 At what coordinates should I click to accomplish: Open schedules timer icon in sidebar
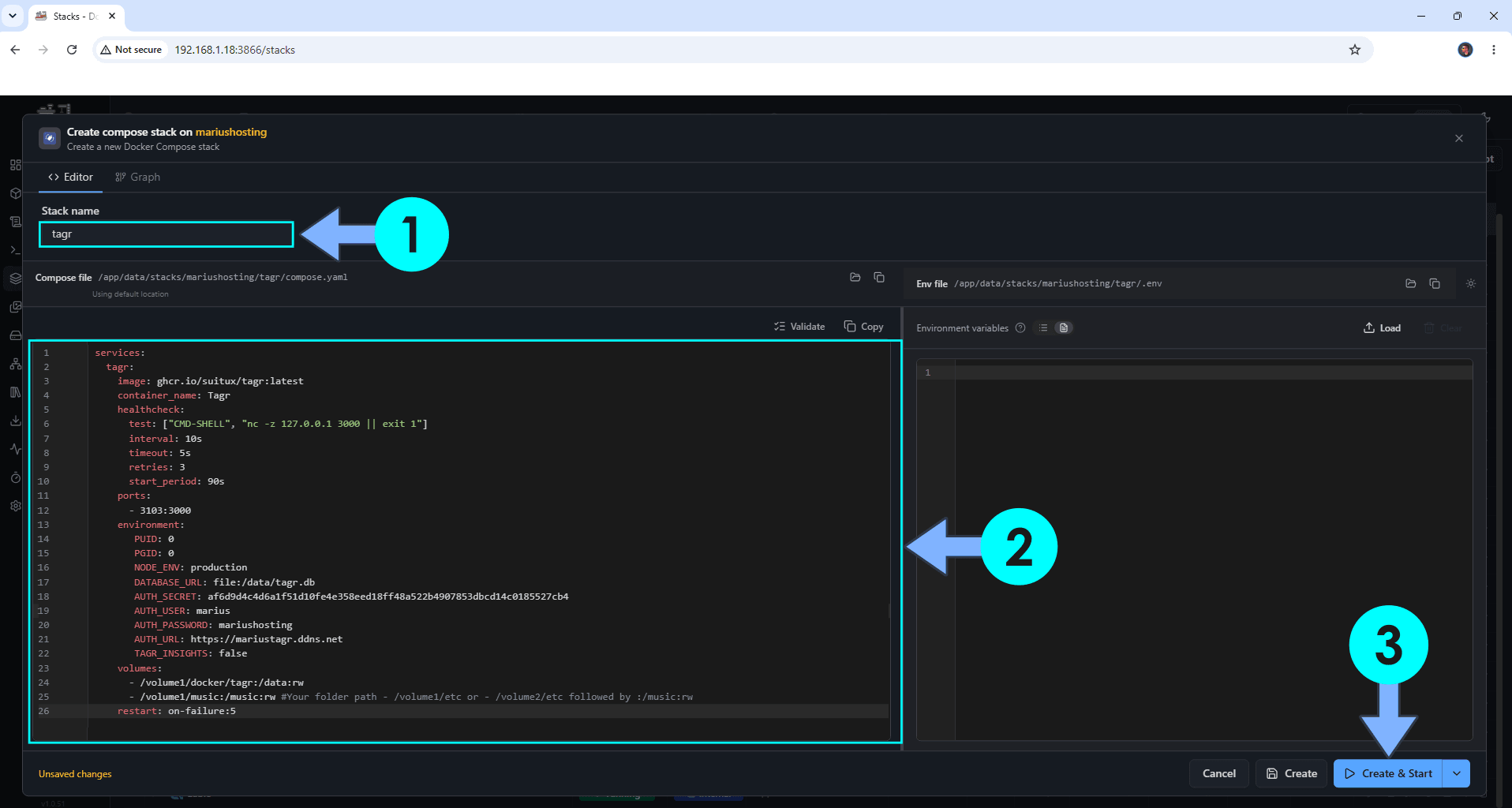point(15,477)
